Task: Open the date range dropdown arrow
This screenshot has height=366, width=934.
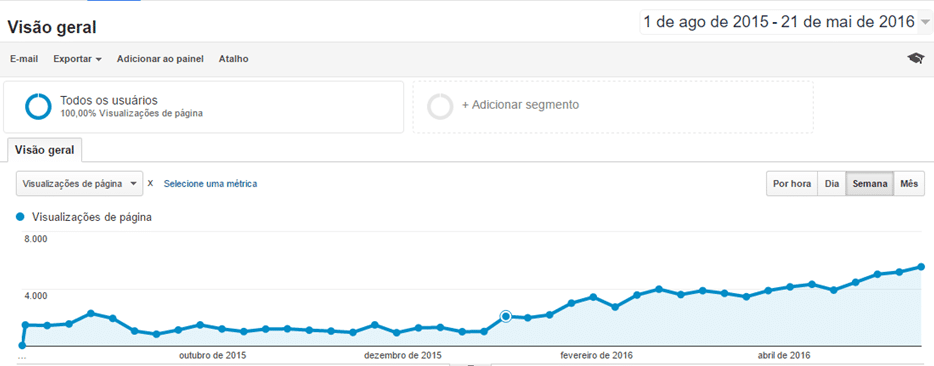Action: (x=924, y=23)
